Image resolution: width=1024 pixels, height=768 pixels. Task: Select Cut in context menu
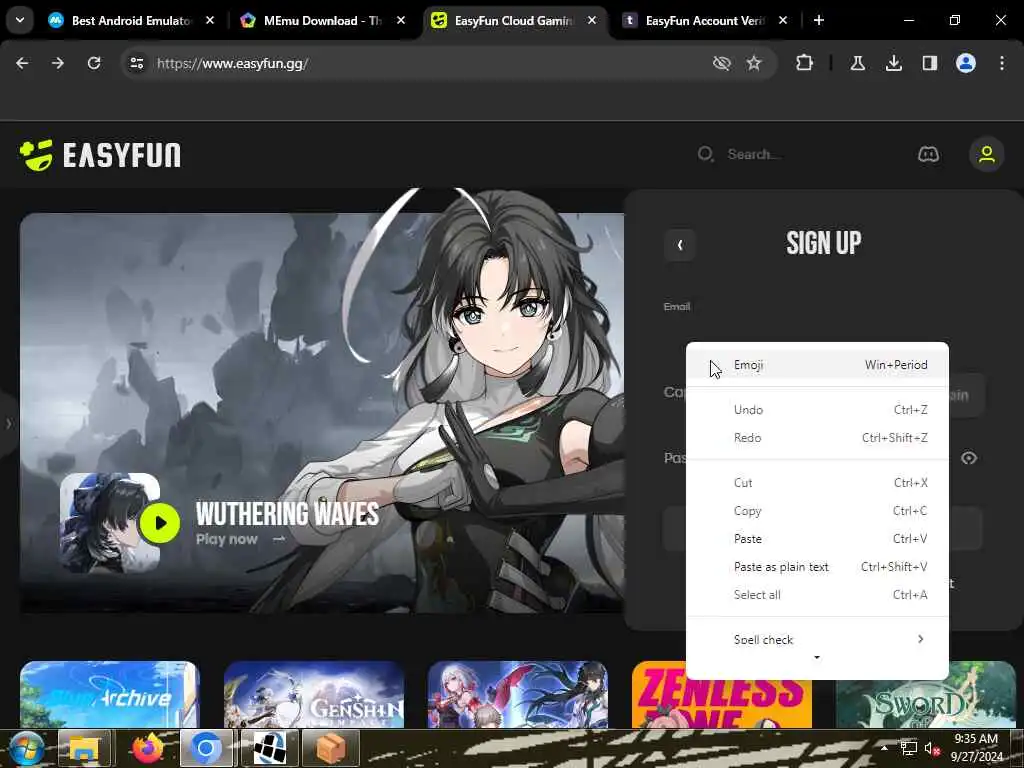(x=817, y=483)
